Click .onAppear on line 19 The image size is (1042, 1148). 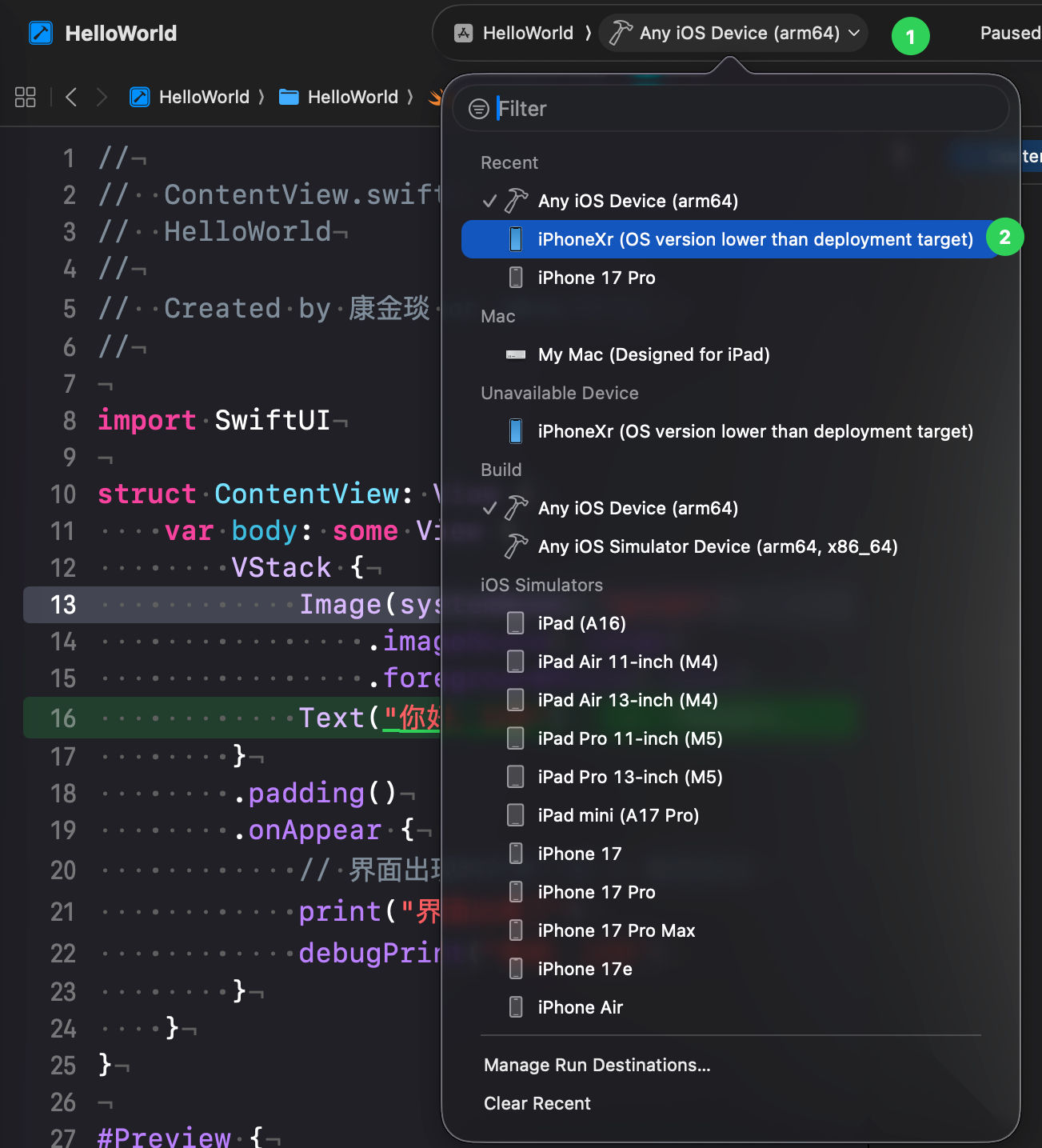point(307,830)
